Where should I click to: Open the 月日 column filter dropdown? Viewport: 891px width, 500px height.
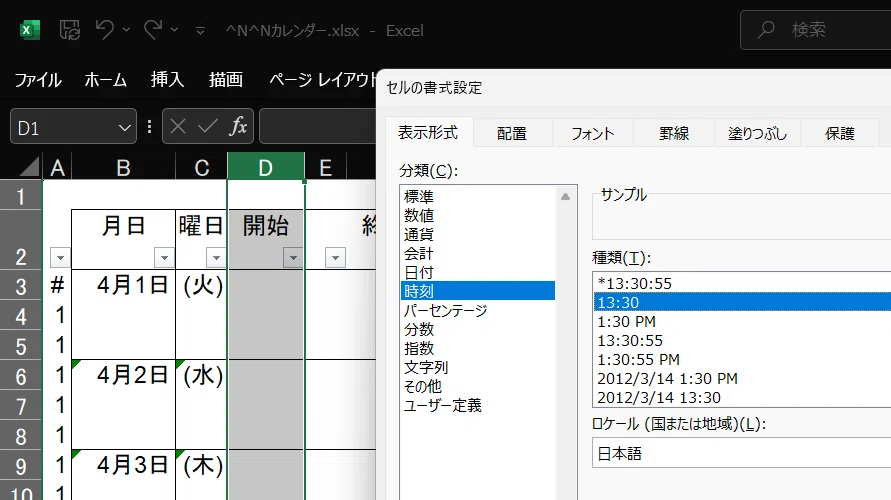point(164,258)
